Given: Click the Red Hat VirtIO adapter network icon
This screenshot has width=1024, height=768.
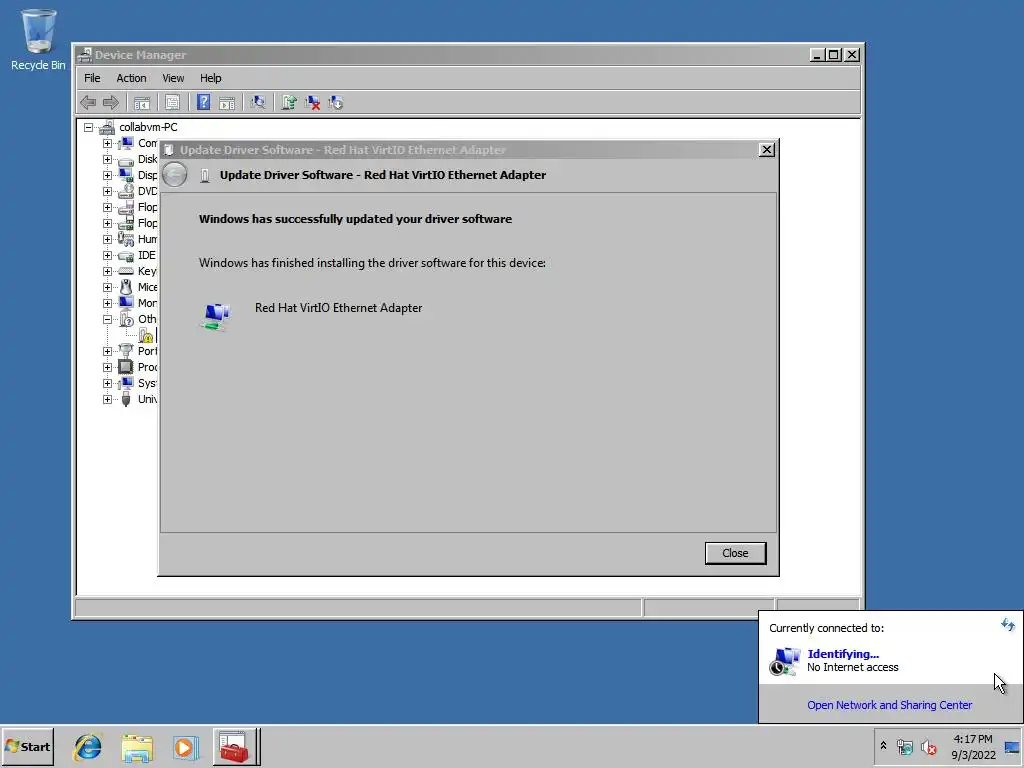Looking at the screenshot, I should [216, 316].
